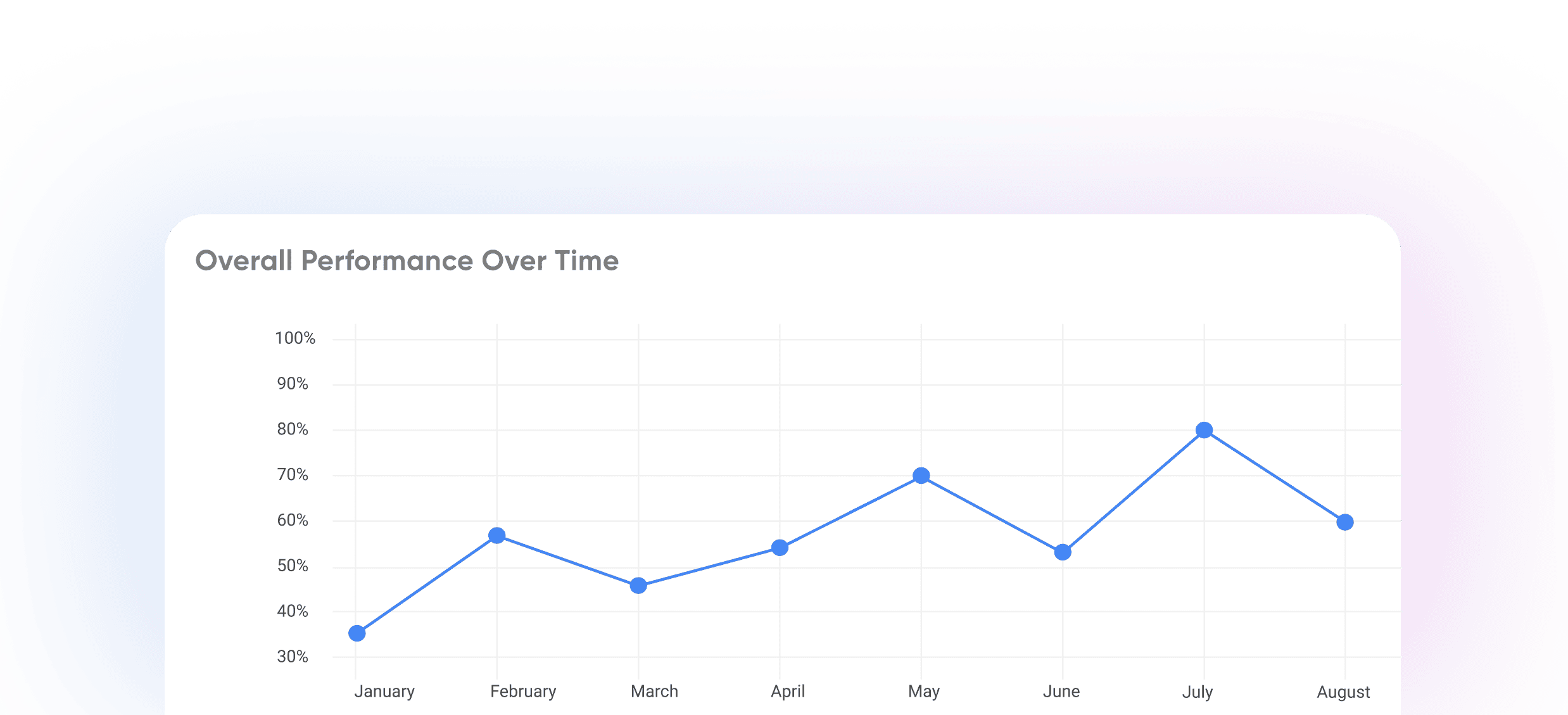Click the January axis label

(384, 692)
